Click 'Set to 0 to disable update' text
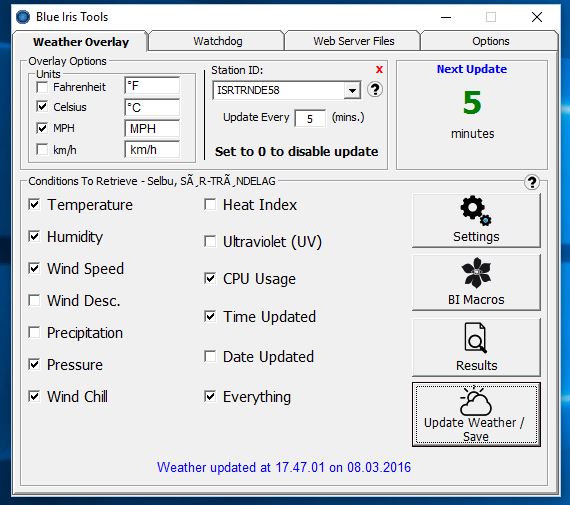This screenshot has height=505, width=570. [296, 151]
